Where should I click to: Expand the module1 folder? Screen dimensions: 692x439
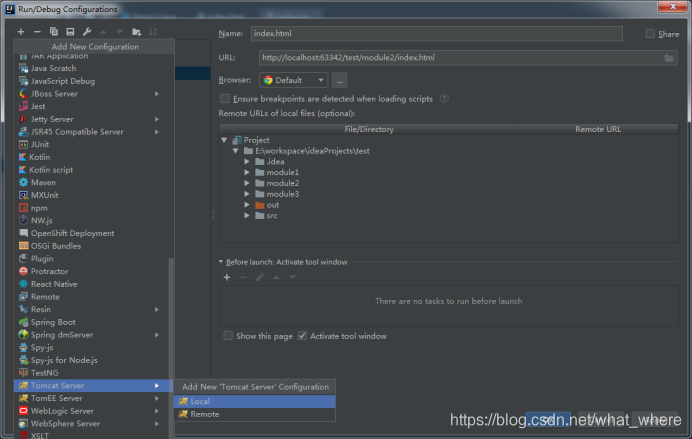[x=247, y=173]
